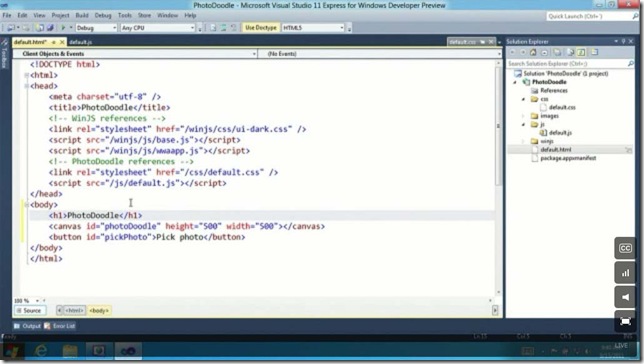Click the video volume speaker icon
Image resolution: width=644 pixels, height=364 pixels.
point(625,297)
